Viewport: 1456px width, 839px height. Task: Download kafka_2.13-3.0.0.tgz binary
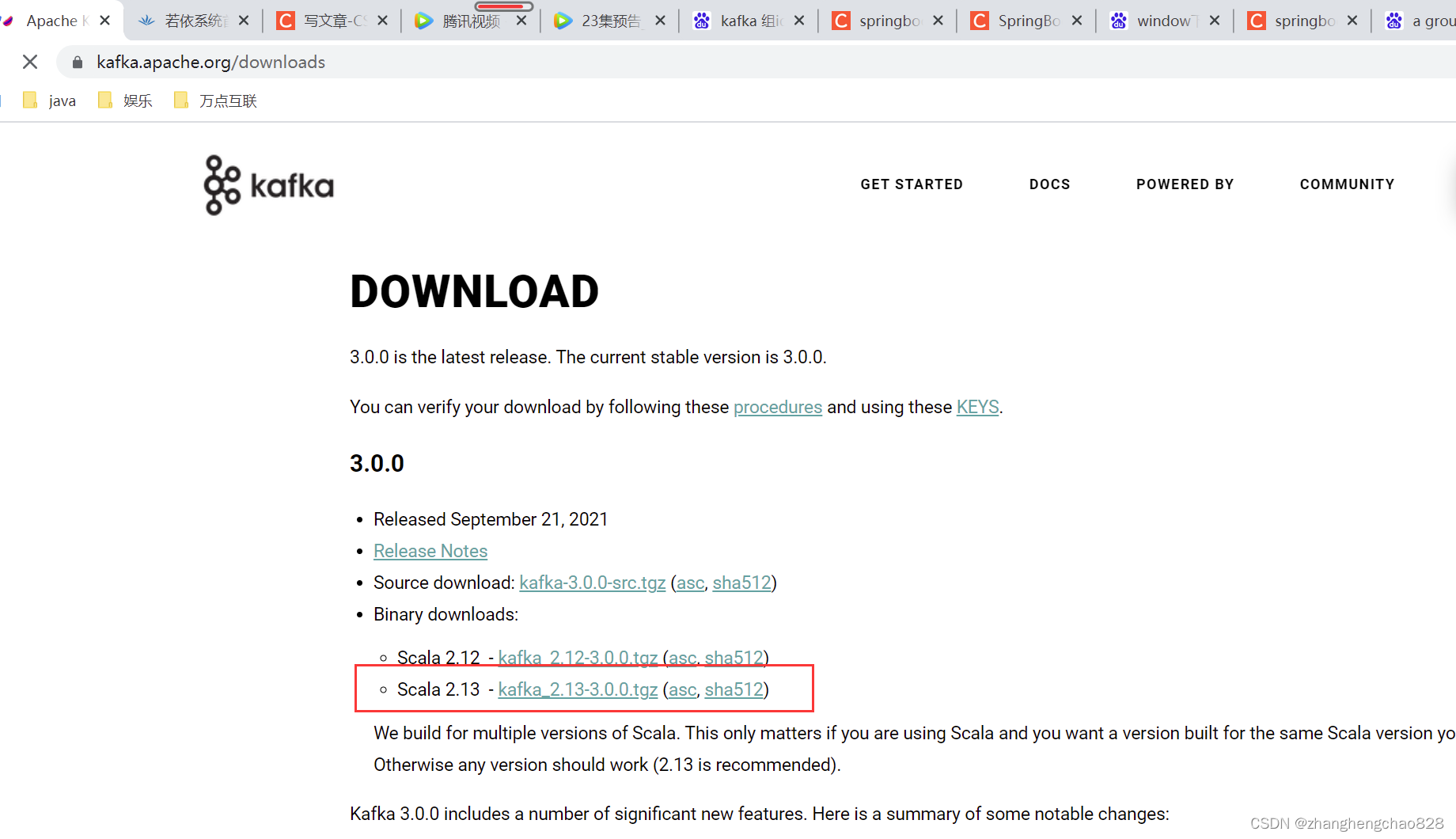click(578, 689)
